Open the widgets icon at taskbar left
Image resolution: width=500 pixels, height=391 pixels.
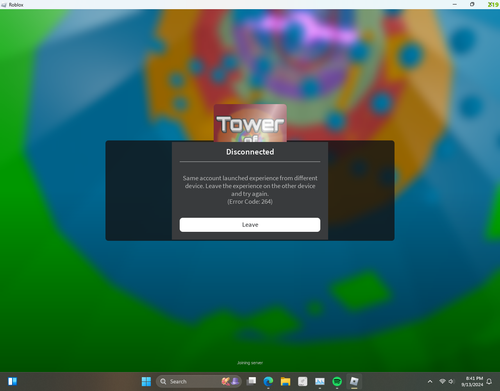tap(13, 381)
